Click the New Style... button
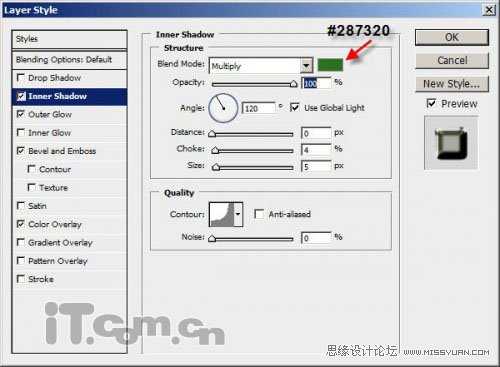 pos(452,84)
